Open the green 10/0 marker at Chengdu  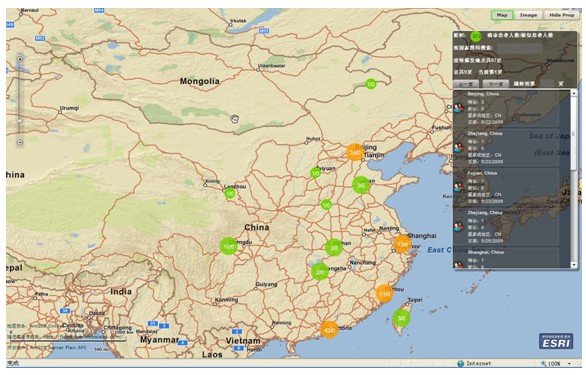tap(229, 246)
